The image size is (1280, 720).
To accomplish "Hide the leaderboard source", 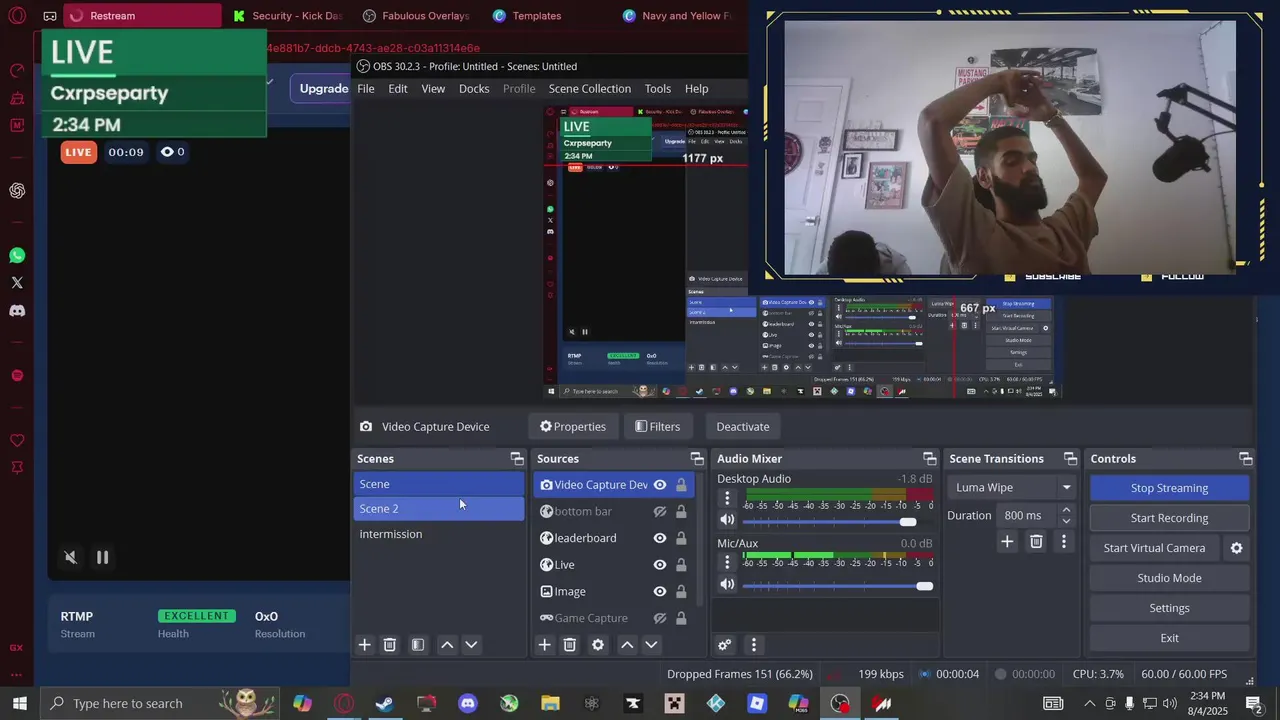I will pyautogui.click(x=660, y=538).
